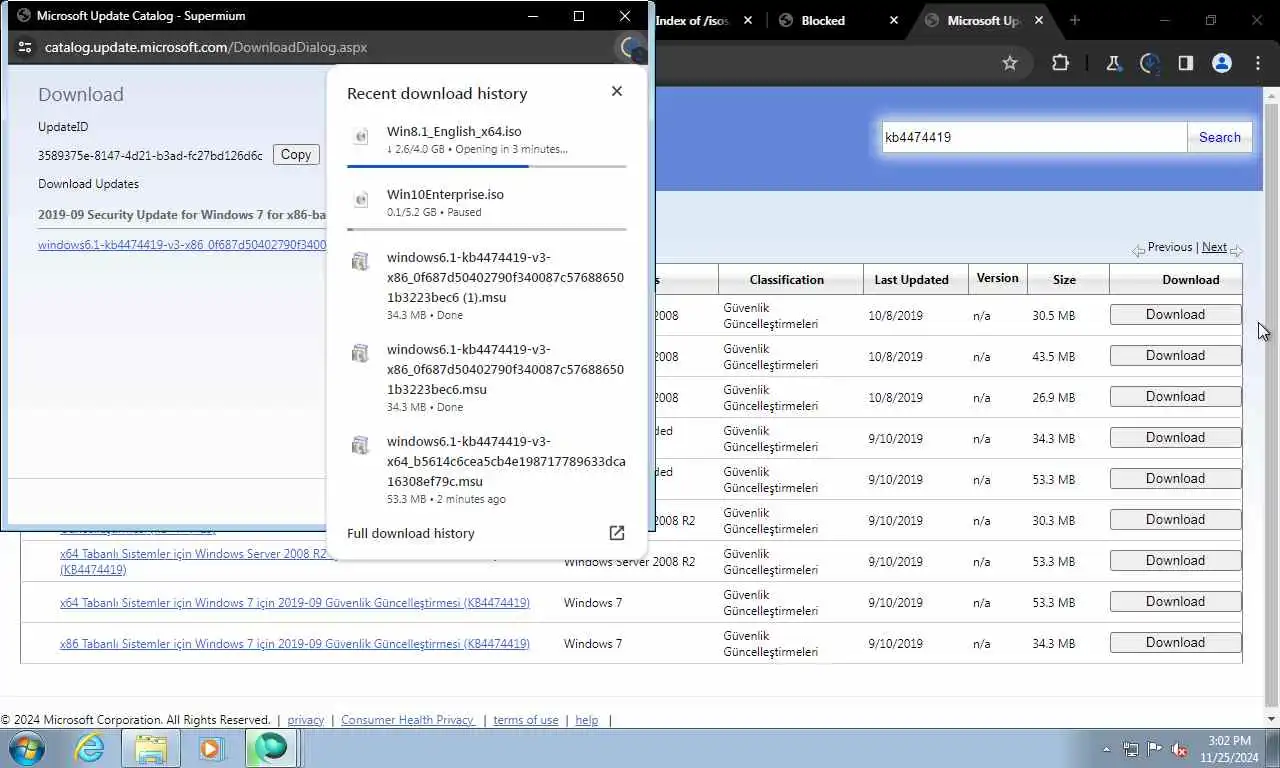Click the Win8.1_English_x64.iso file icon
Screen dimensions: 1280x768
(361, 138)
